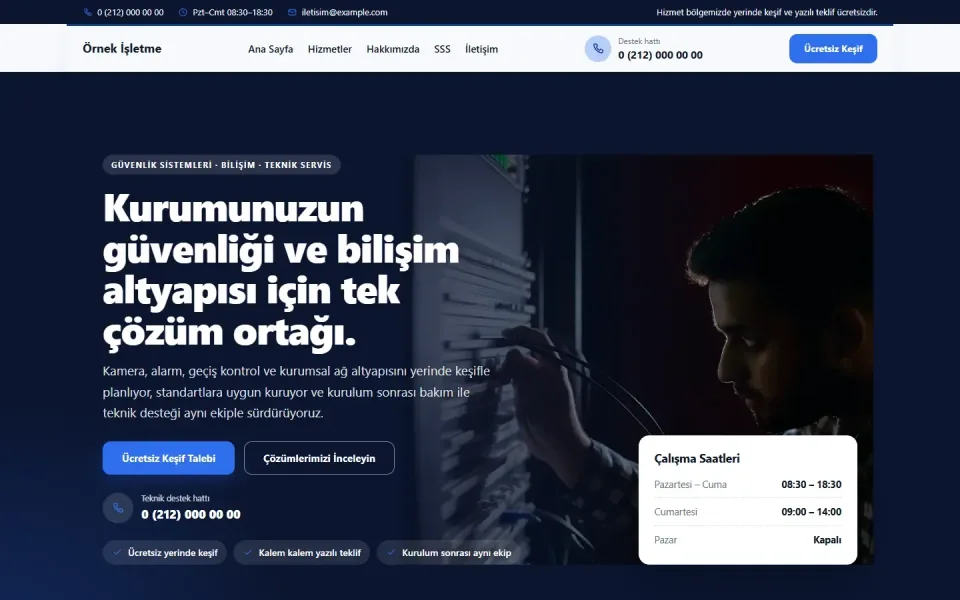
Task: Click the Ücretsiz Keşif Talebi button
Action: pos(168,458)
